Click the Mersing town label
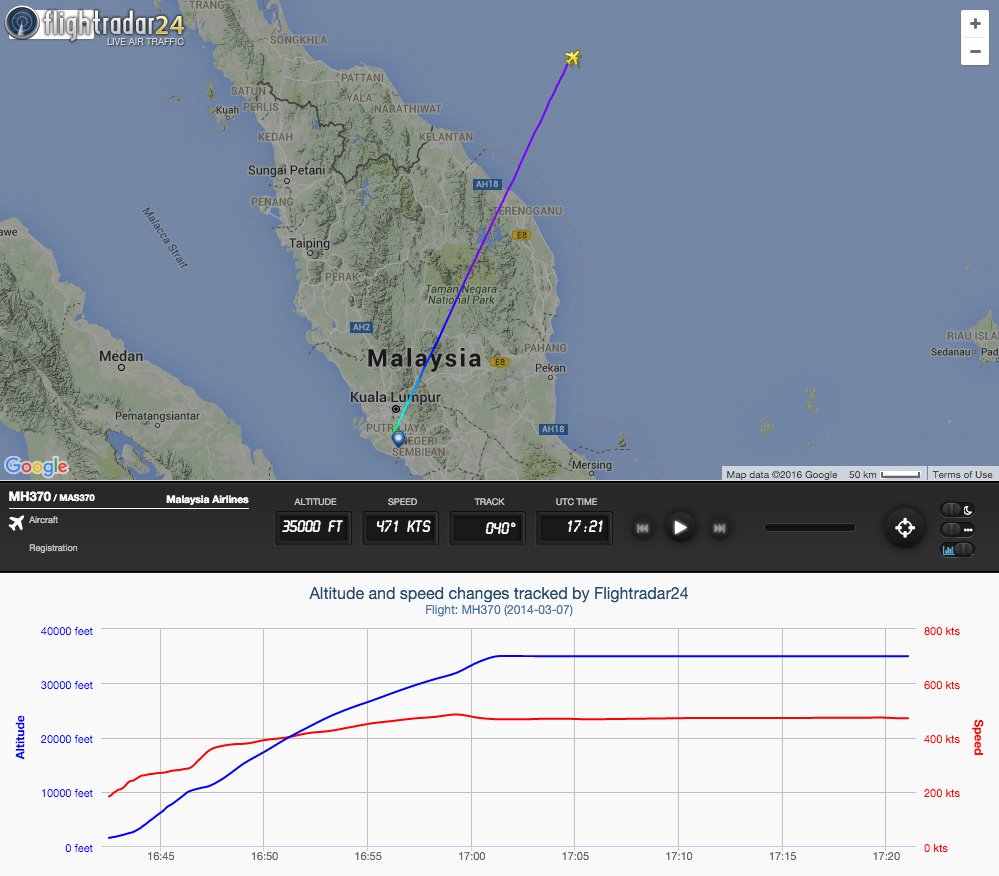 click(x=591, y=465)
